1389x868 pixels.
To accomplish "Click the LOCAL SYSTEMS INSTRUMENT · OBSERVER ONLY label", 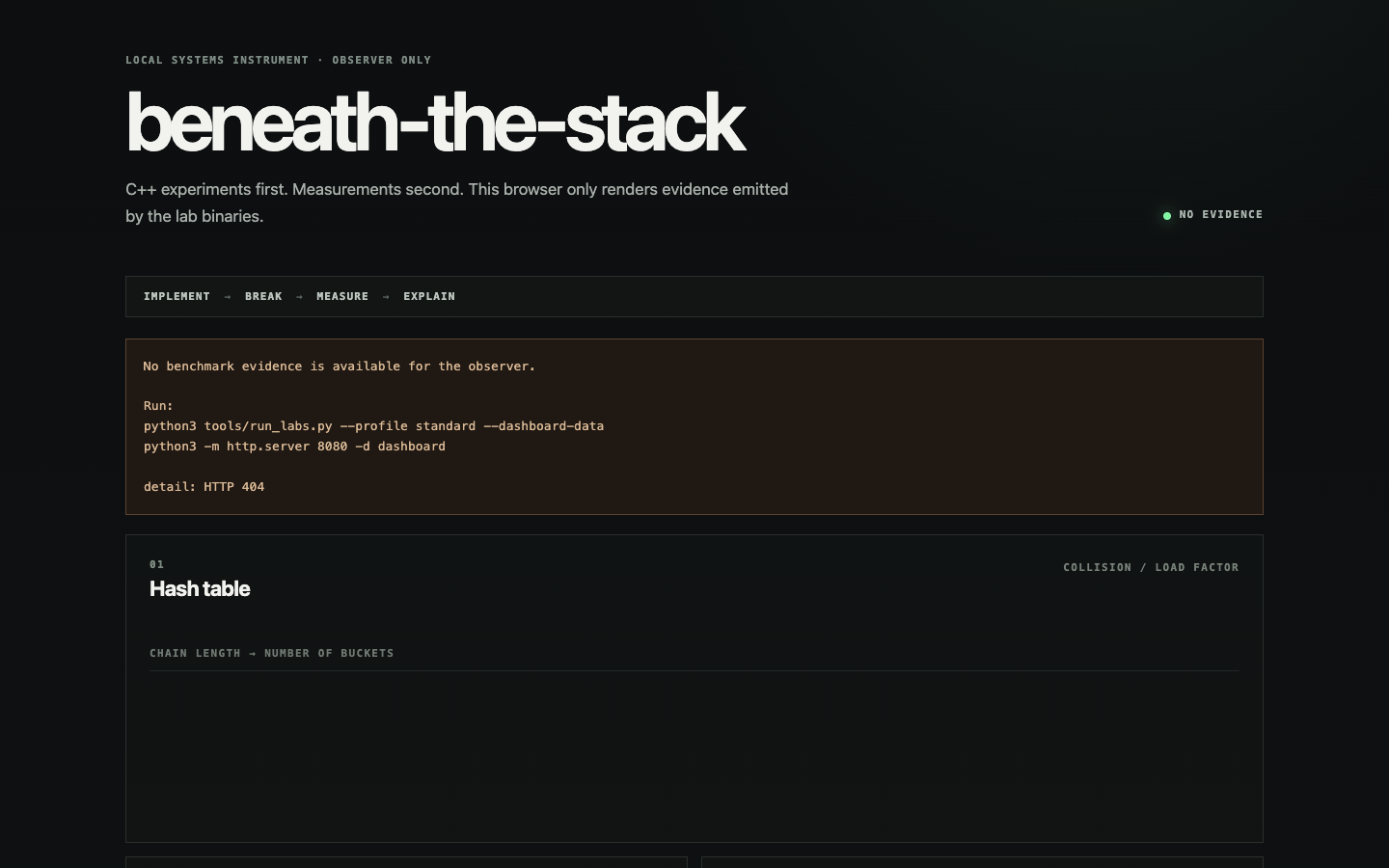I will [279, 60].
